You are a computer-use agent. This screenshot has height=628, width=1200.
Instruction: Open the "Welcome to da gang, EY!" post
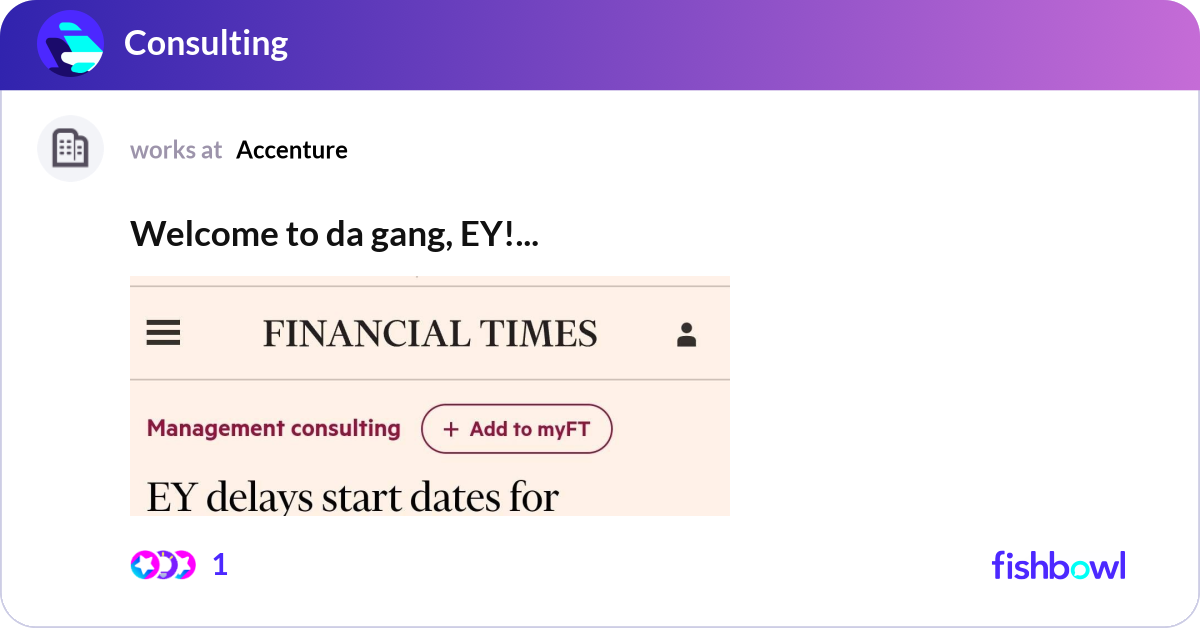pyautogui.click(x=334, y=234)
